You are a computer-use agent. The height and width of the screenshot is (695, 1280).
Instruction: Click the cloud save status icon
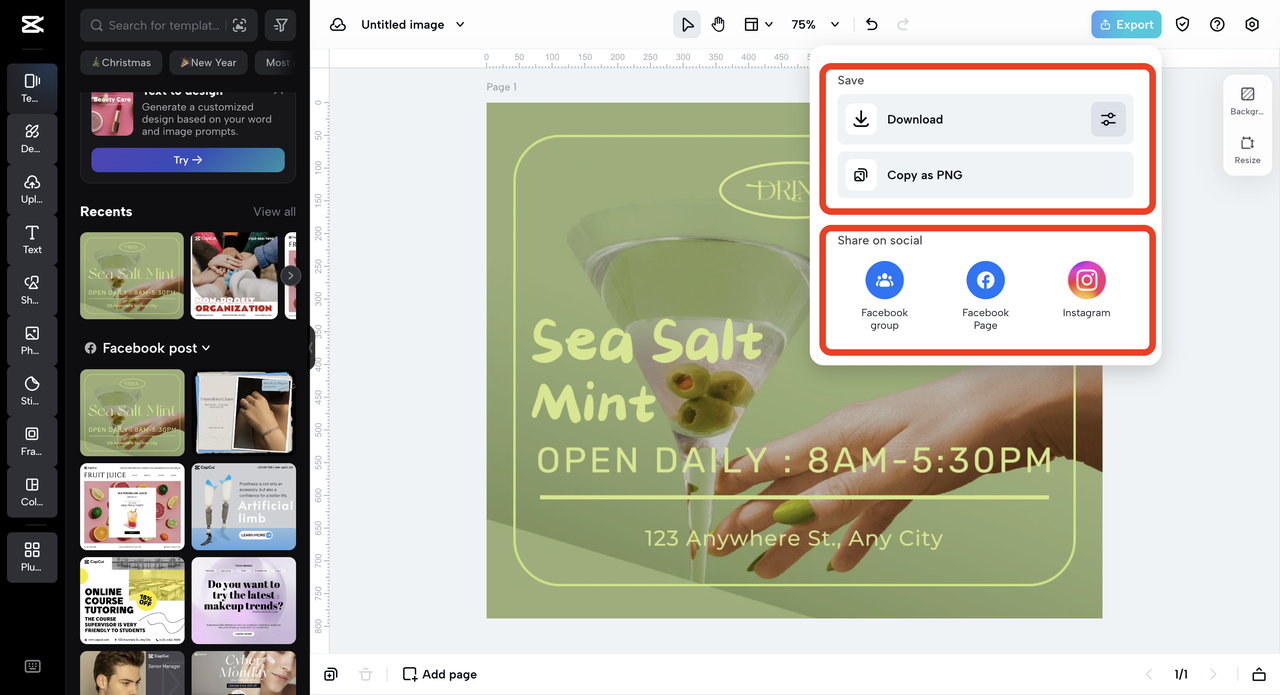(338, 24)
